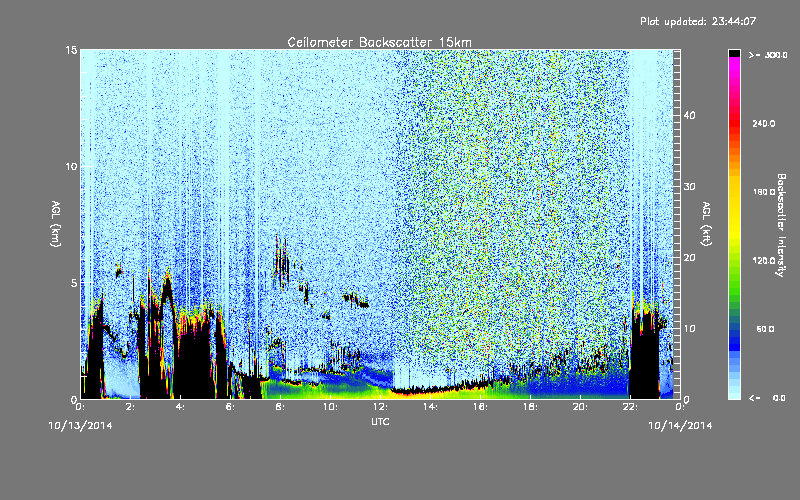Click the black cloud mass near 22:30 UTC
Viewport: 800px width, 500px height.
pos(644,355)
